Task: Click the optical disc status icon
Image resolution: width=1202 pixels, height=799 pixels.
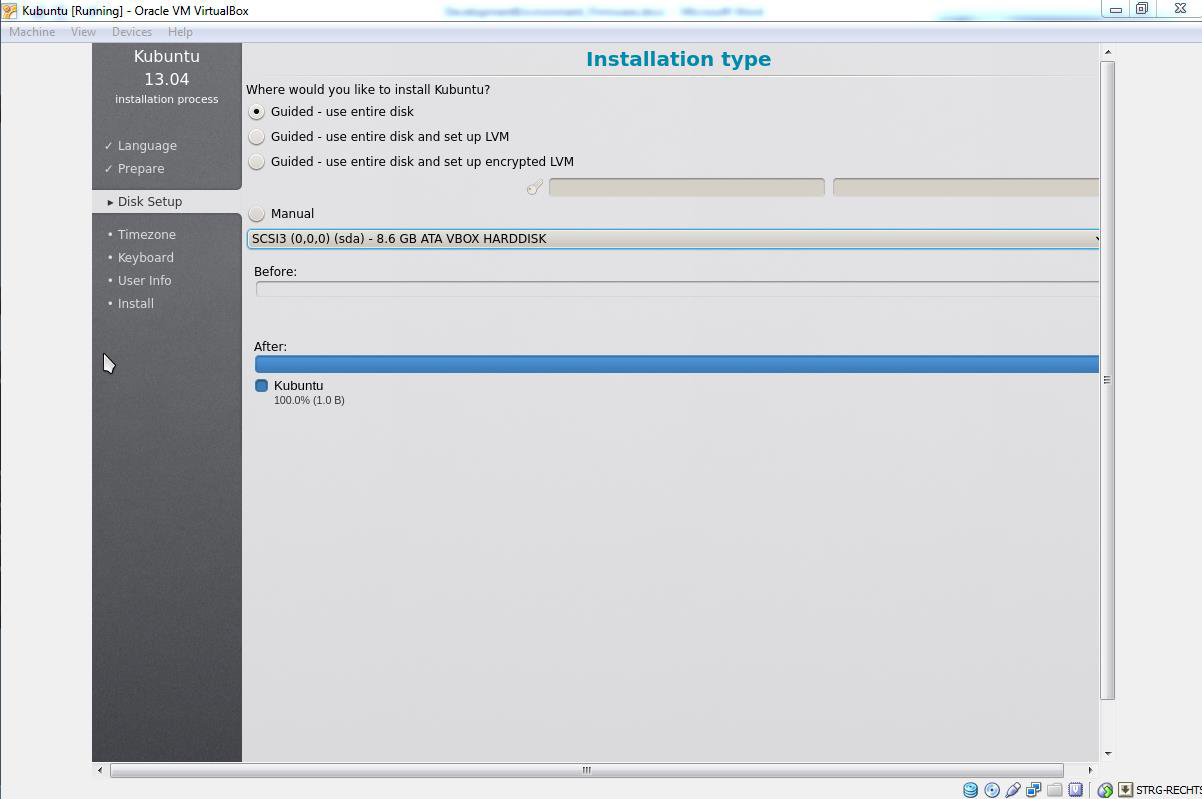Action: point(992,790)
